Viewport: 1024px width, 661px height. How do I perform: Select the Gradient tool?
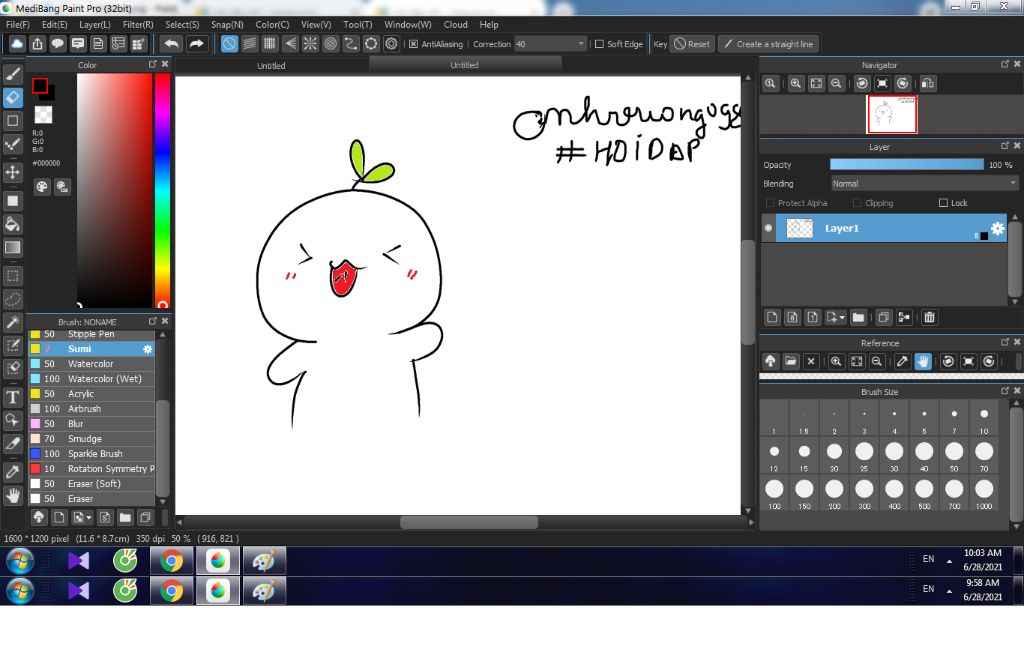coord(12,248)
